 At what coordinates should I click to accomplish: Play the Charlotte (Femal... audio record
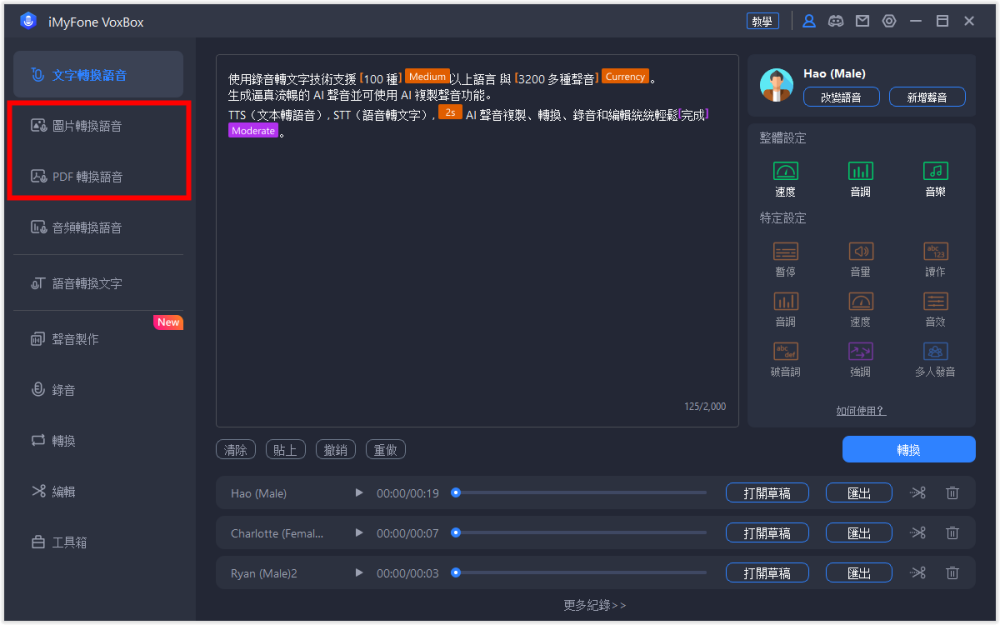click(359, 533)
